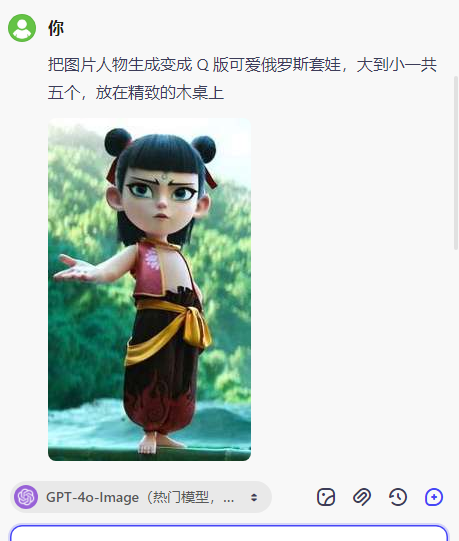Image resolution: width=459 pixels, height=541 pixels.
Task: Click the character's face in image
Action: 160,202
